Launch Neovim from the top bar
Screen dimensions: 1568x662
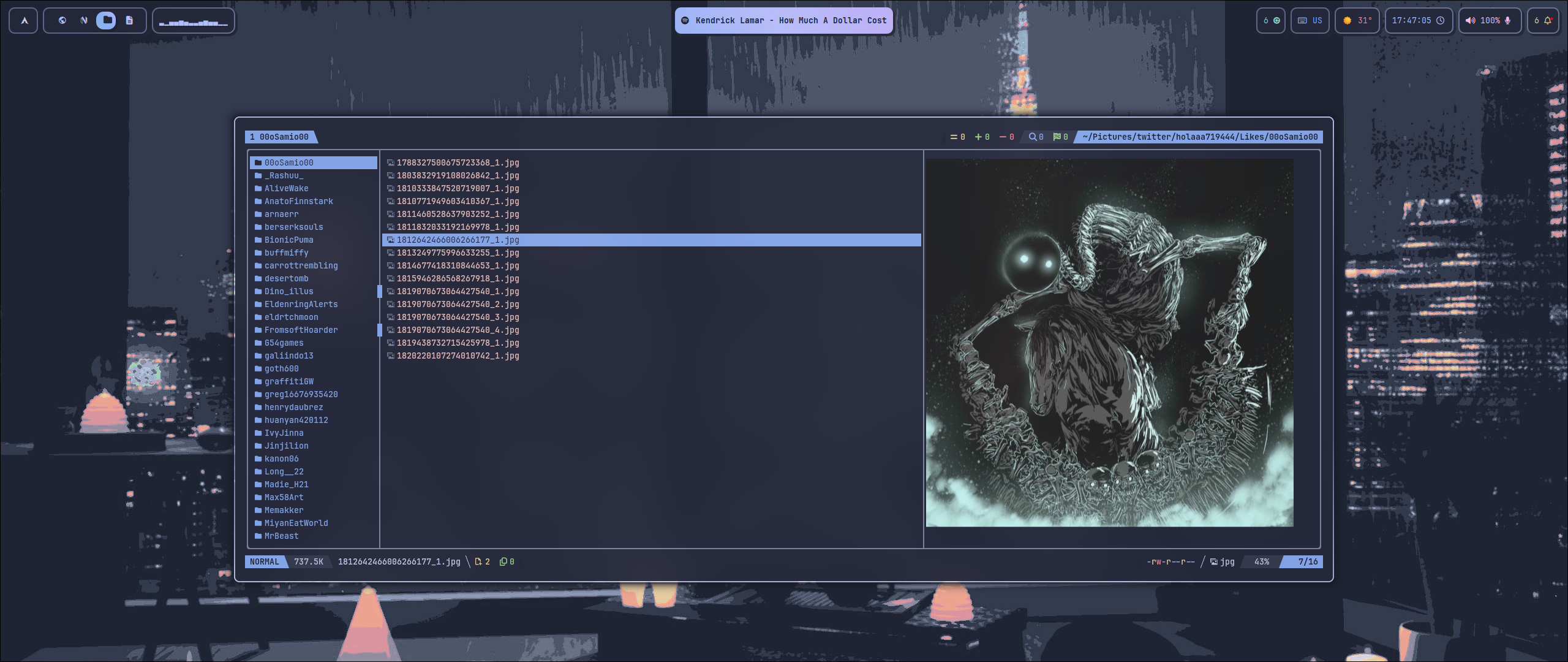(84, 20)
